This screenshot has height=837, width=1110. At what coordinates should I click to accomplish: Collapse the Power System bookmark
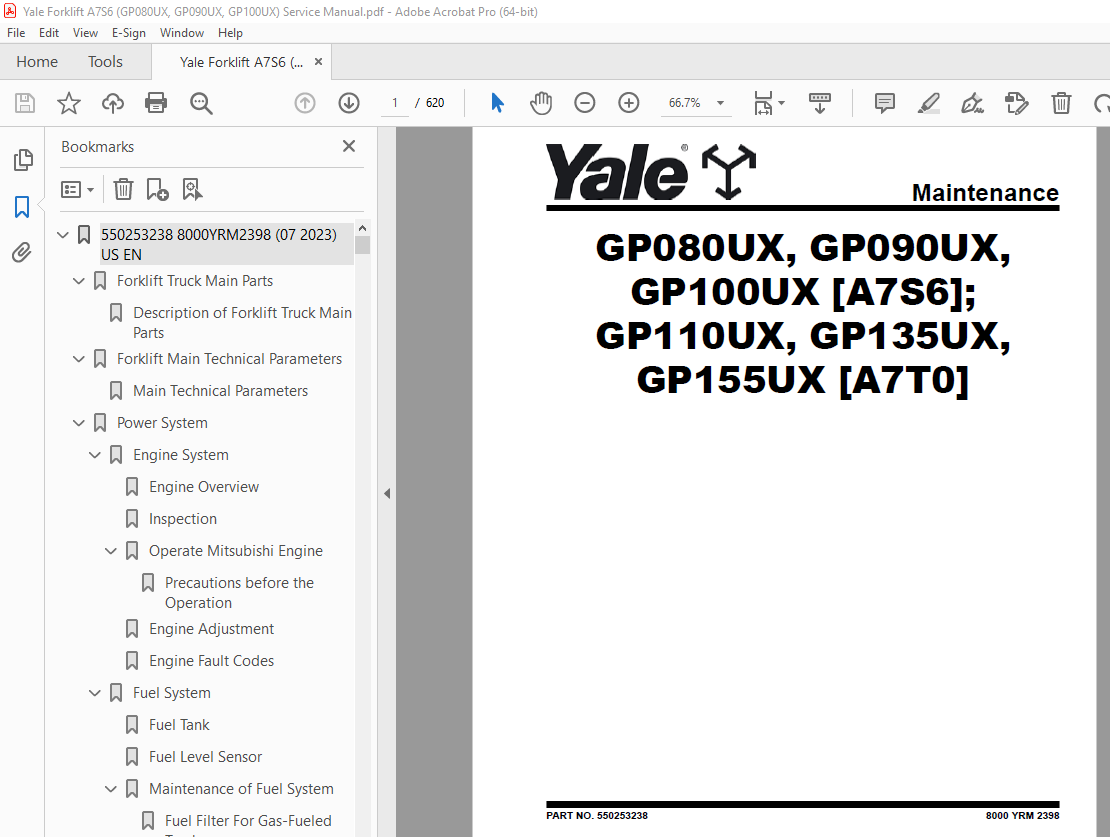tap(79, 423)
